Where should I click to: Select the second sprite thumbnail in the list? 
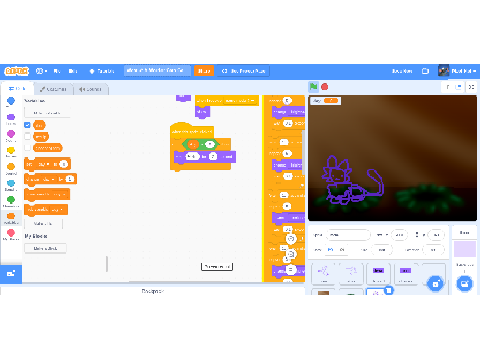pos(351,273)
